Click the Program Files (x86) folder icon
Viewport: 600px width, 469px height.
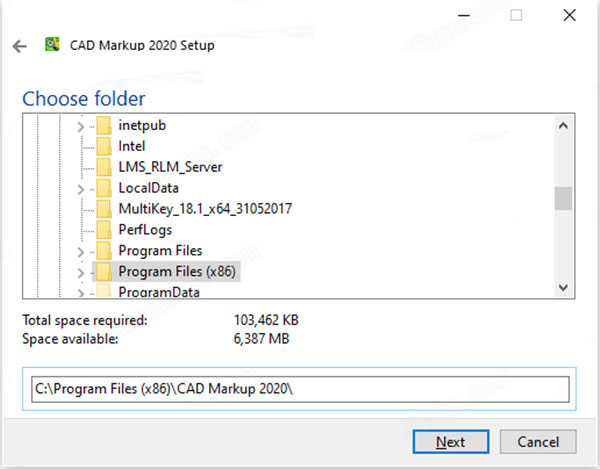point(104,272)
